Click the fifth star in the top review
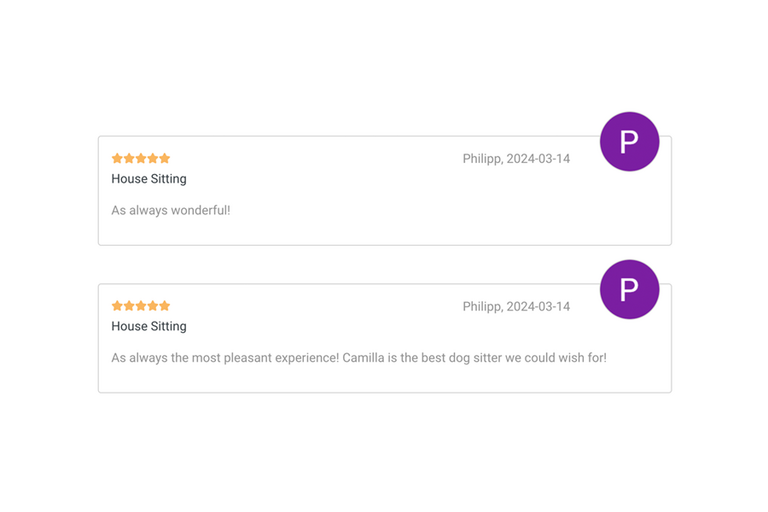Screen dimensions: 768x512 [165, 158]
